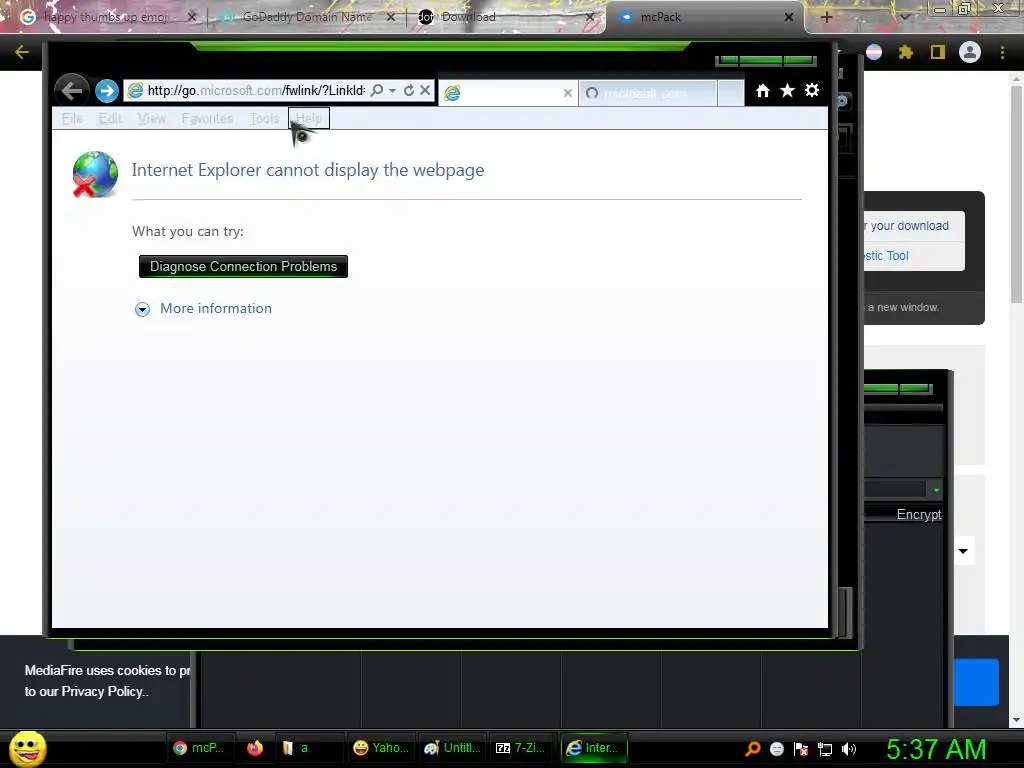Switch to the GoDaddy Domain Name Chrome tab

(x=308, y=17)
